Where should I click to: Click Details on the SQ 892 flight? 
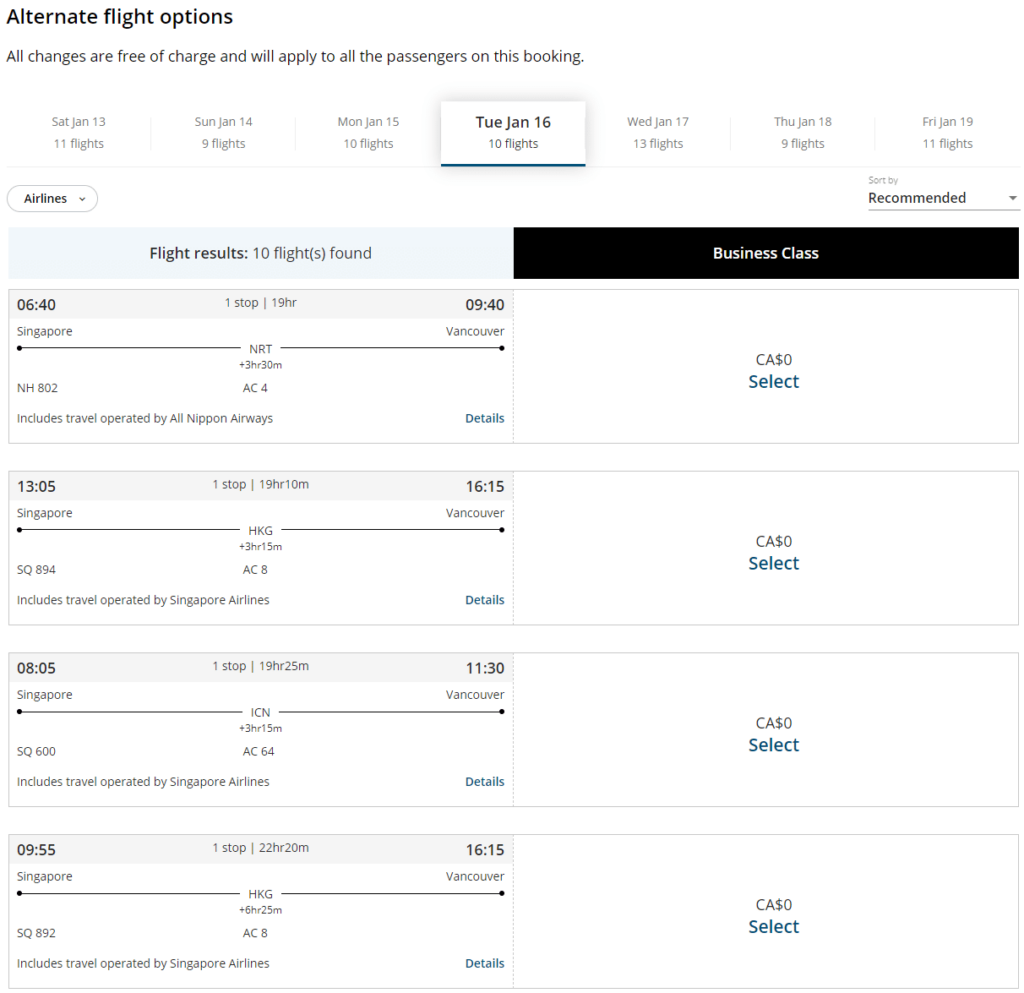tap(484, 963)
